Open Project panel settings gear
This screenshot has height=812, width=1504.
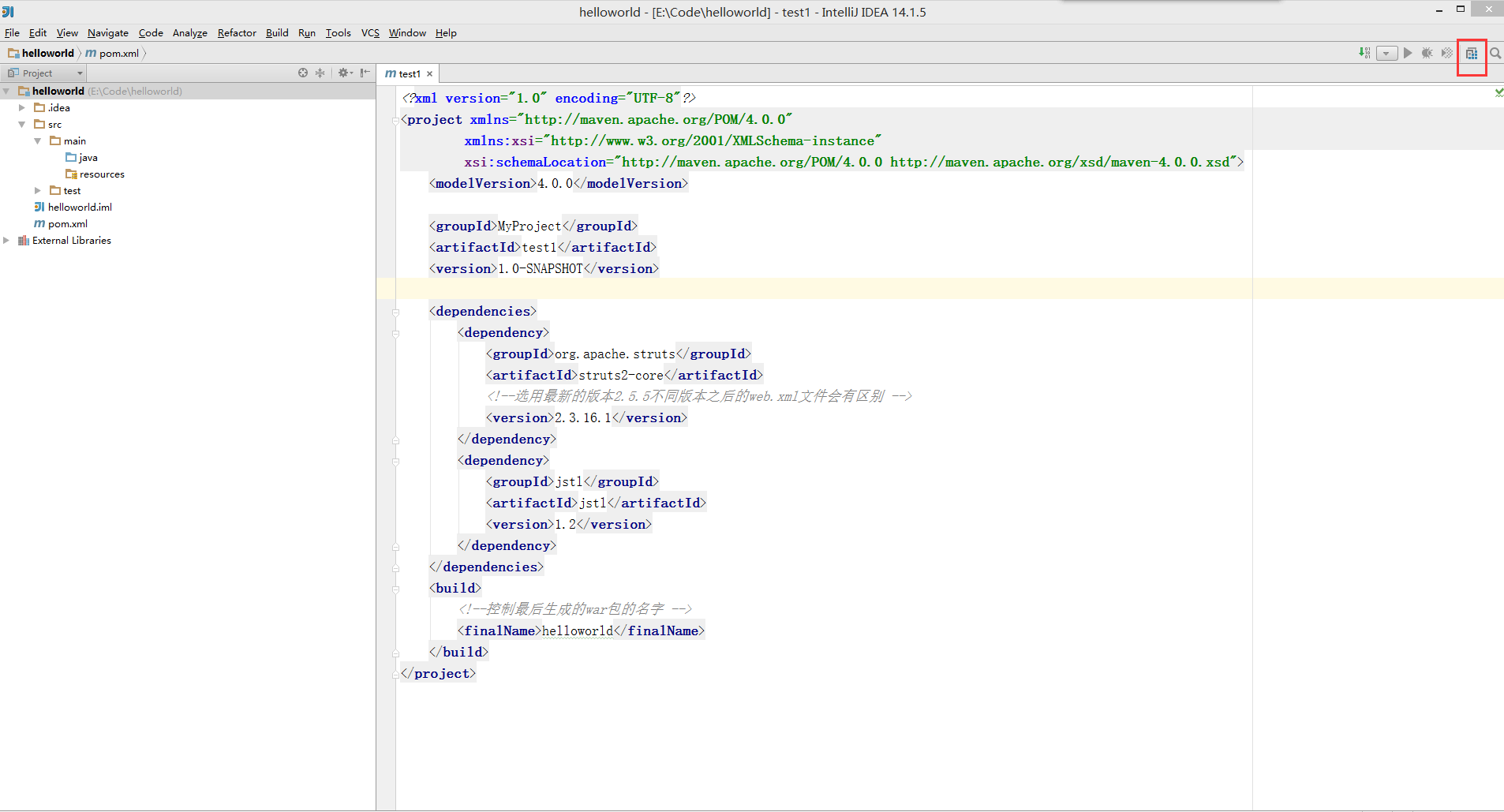click(345, 73)
